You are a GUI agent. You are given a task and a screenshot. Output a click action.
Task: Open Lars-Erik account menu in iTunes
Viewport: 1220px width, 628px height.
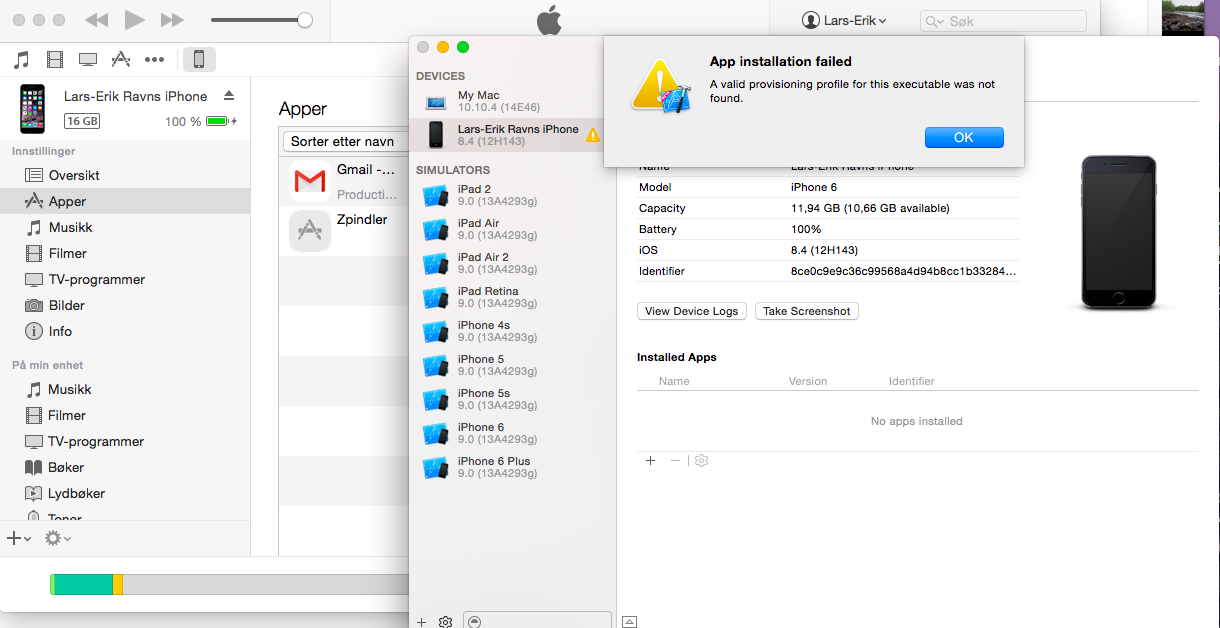(x=844, y=20)
